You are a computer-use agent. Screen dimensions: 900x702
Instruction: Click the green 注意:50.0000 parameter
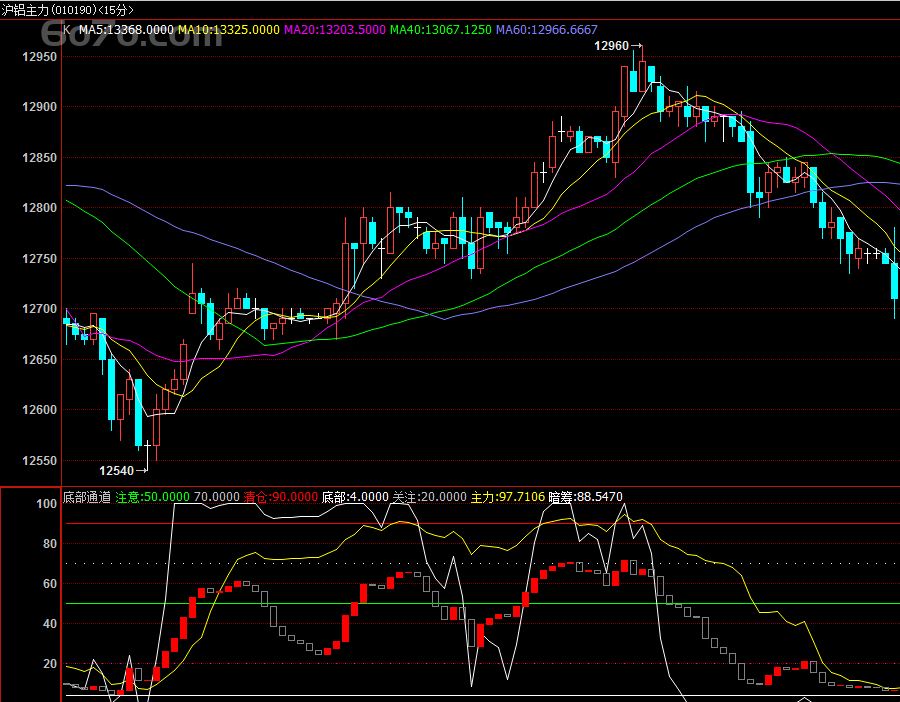[x=153, y=497]
